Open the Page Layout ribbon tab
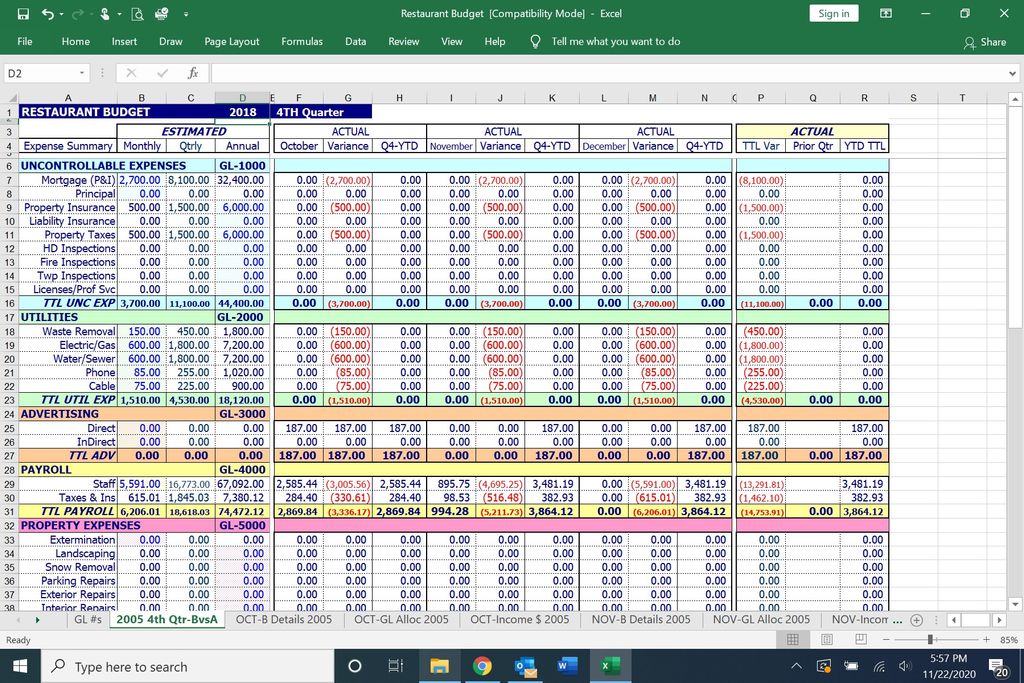The image size is (1024, 683). (232, 41)
